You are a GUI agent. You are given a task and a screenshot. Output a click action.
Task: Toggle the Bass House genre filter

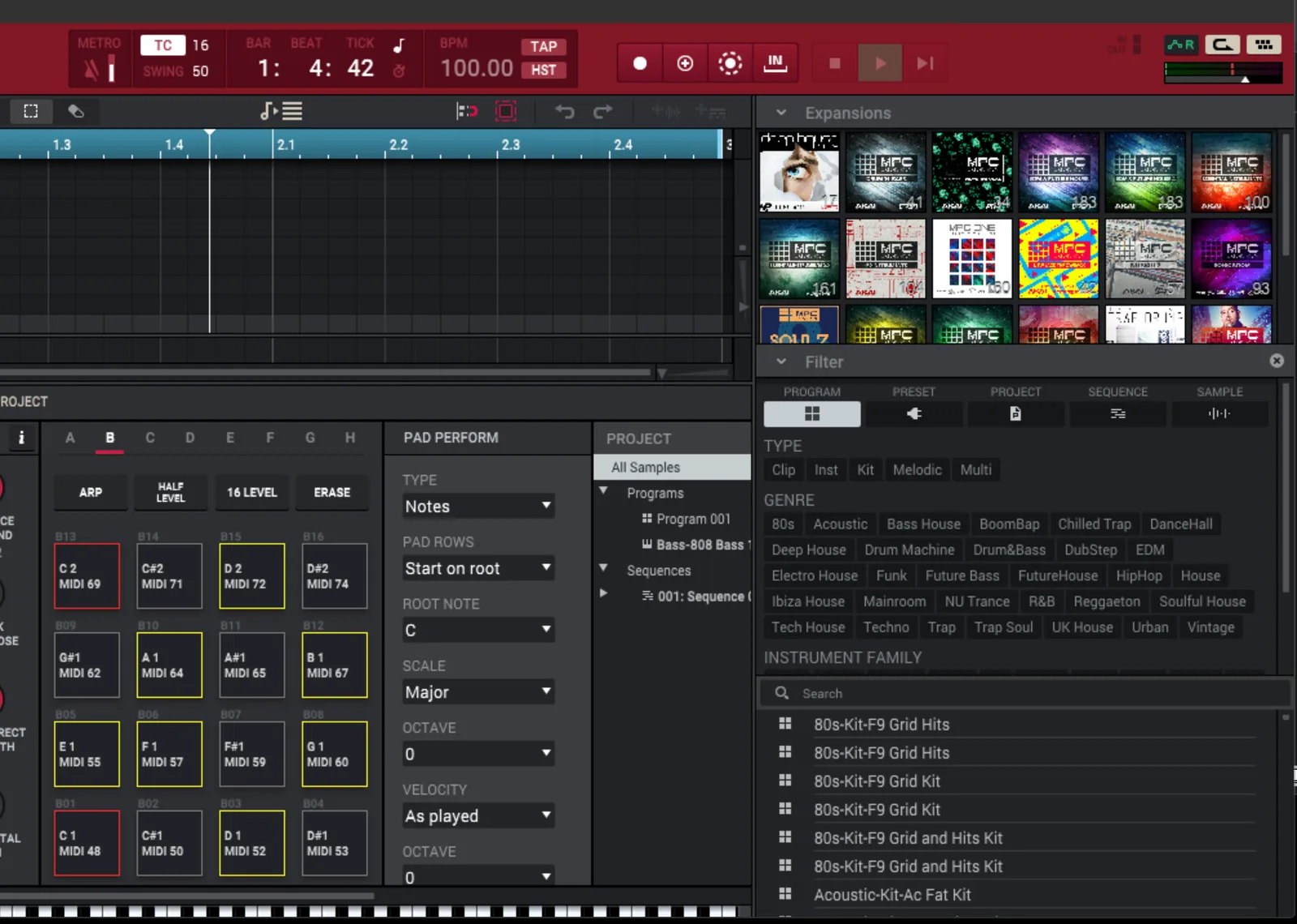(x=923, y=524)
